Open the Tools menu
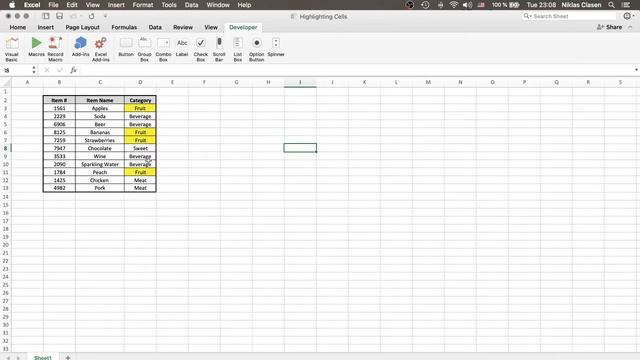The width and height of the screenshot is (640, 360). [169, 5]
